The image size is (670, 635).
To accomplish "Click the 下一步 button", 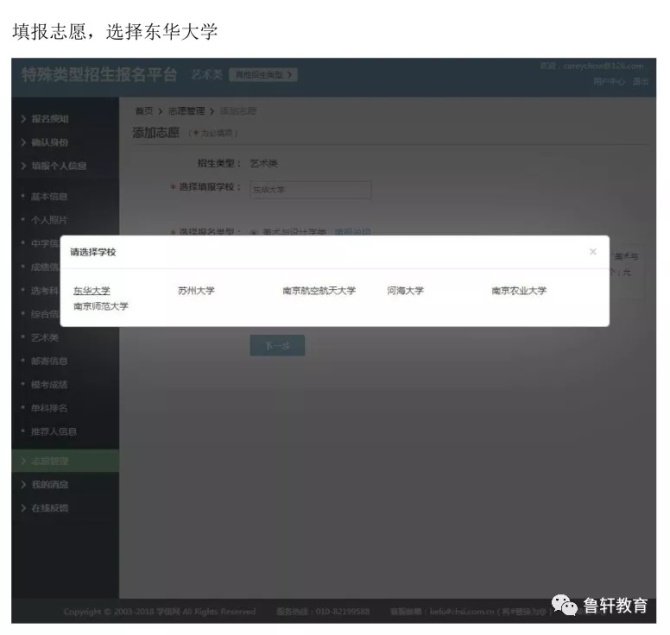I will point(277,345).
